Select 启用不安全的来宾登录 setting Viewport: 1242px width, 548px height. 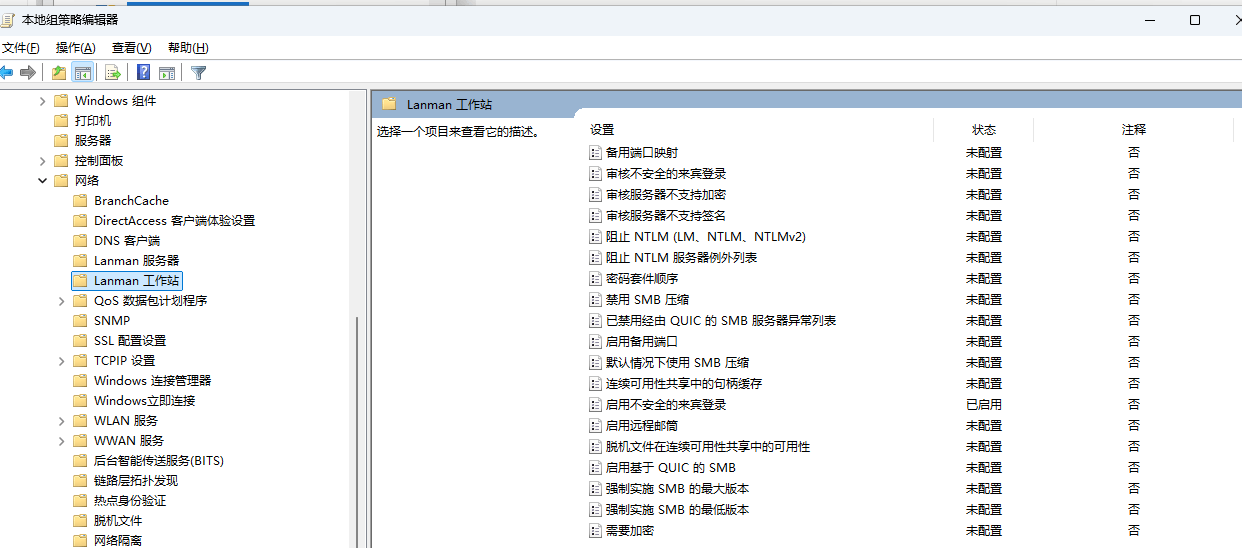[x=666, y=405]
